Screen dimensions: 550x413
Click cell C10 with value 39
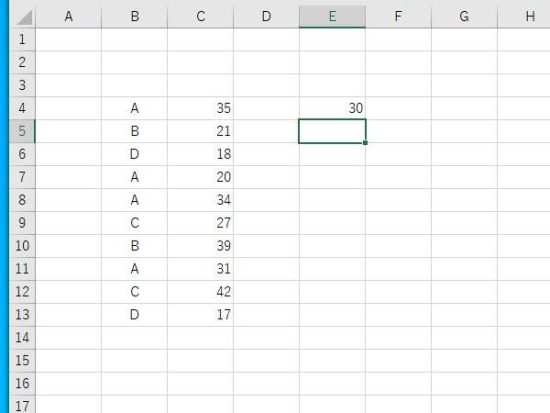201,246
